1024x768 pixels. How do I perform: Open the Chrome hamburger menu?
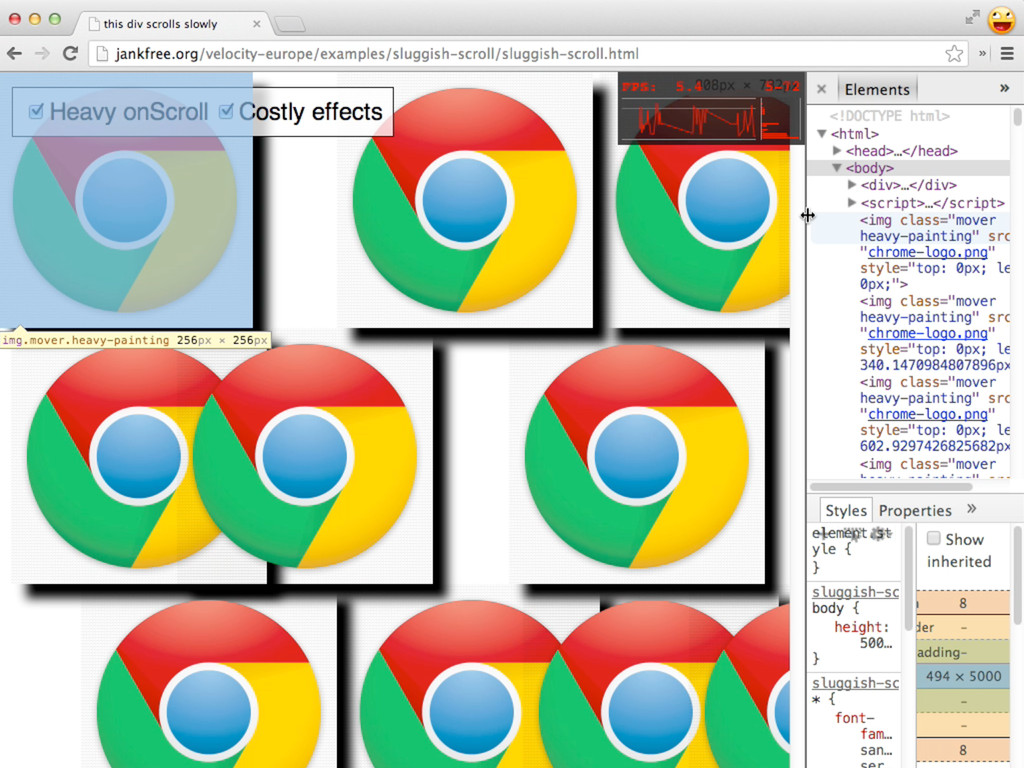coord(1007,54)
